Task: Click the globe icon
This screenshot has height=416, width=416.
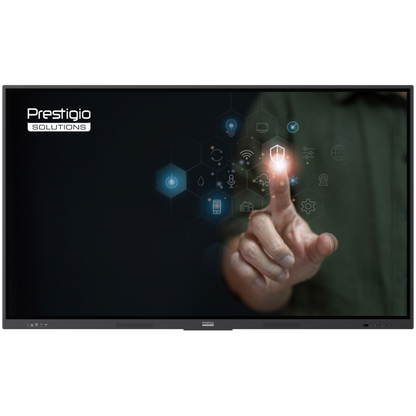Action: click(339, 153)
